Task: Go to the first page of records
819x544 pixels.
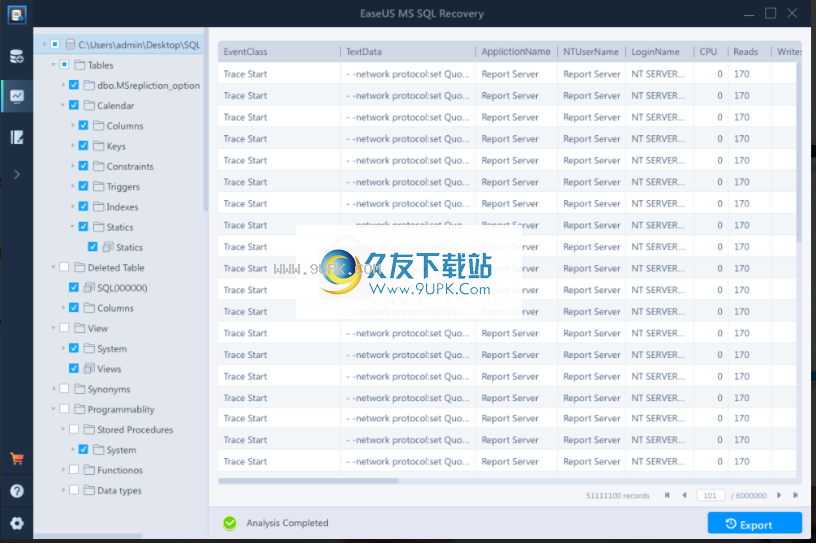Action: point(667,495)
